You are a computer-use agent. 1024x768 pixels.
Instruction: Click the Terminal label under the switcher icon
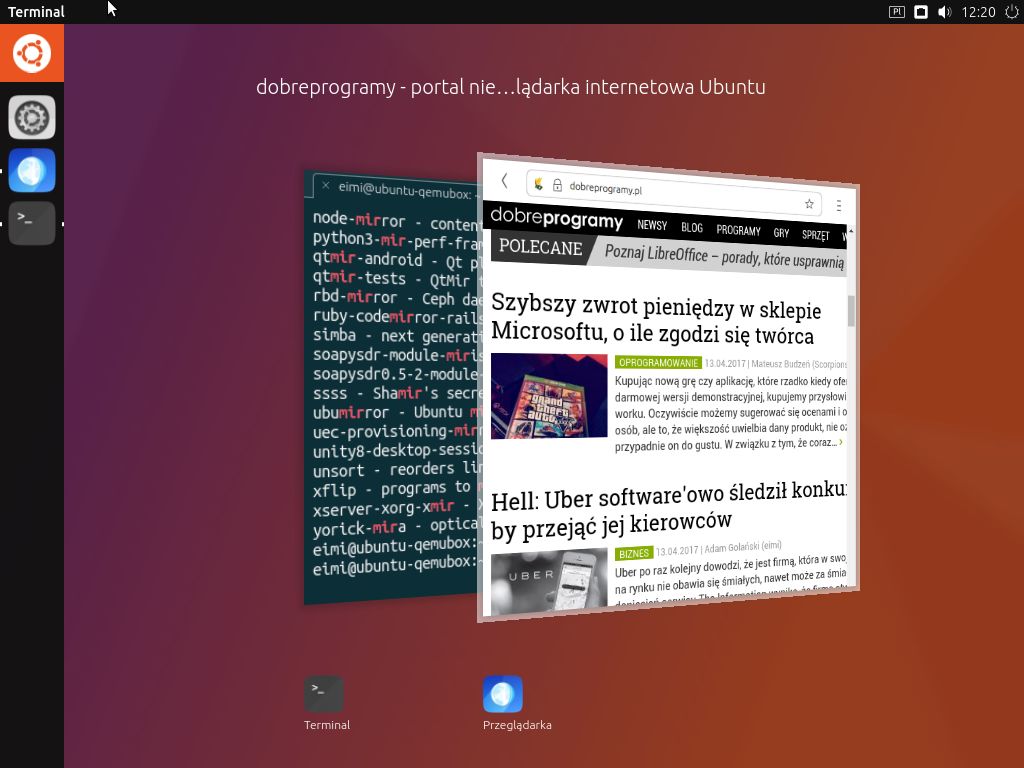point(327,725)
